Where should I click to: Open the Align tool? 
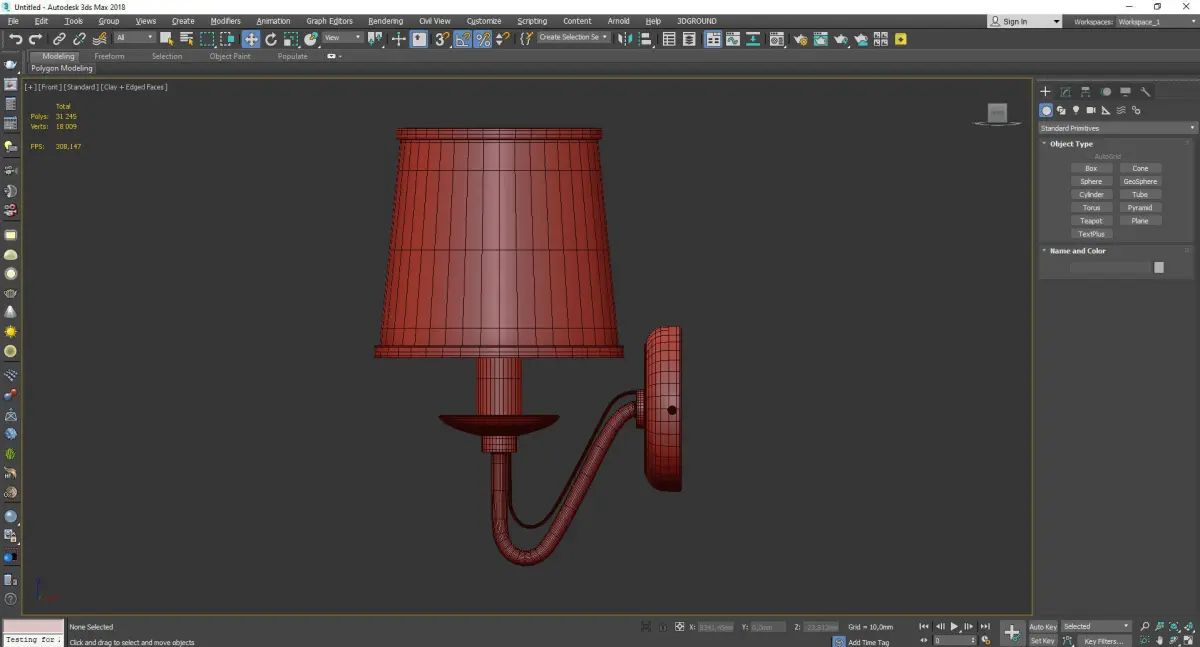(x=644, y=39)
